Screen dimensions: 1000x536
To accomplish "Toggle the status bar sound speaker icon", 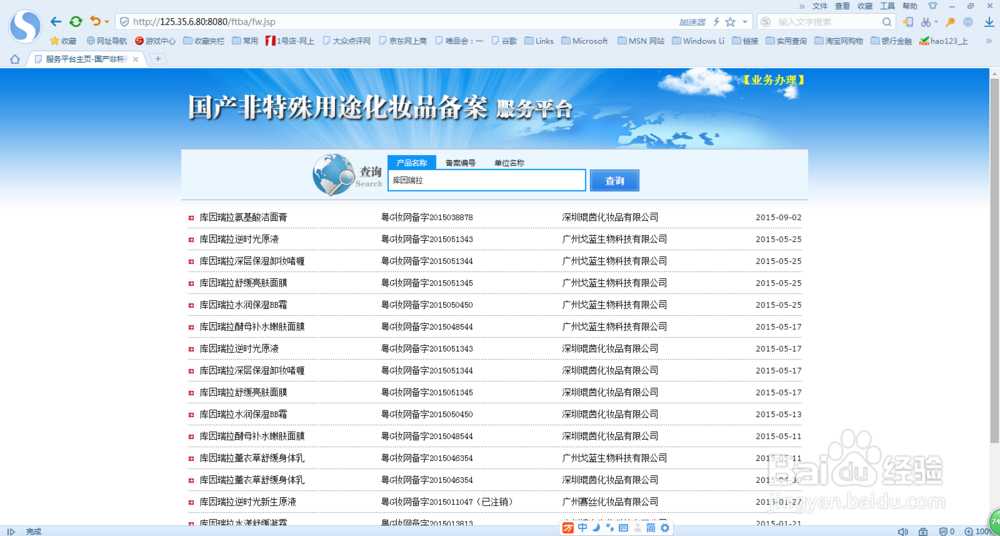I will (902, 531).
